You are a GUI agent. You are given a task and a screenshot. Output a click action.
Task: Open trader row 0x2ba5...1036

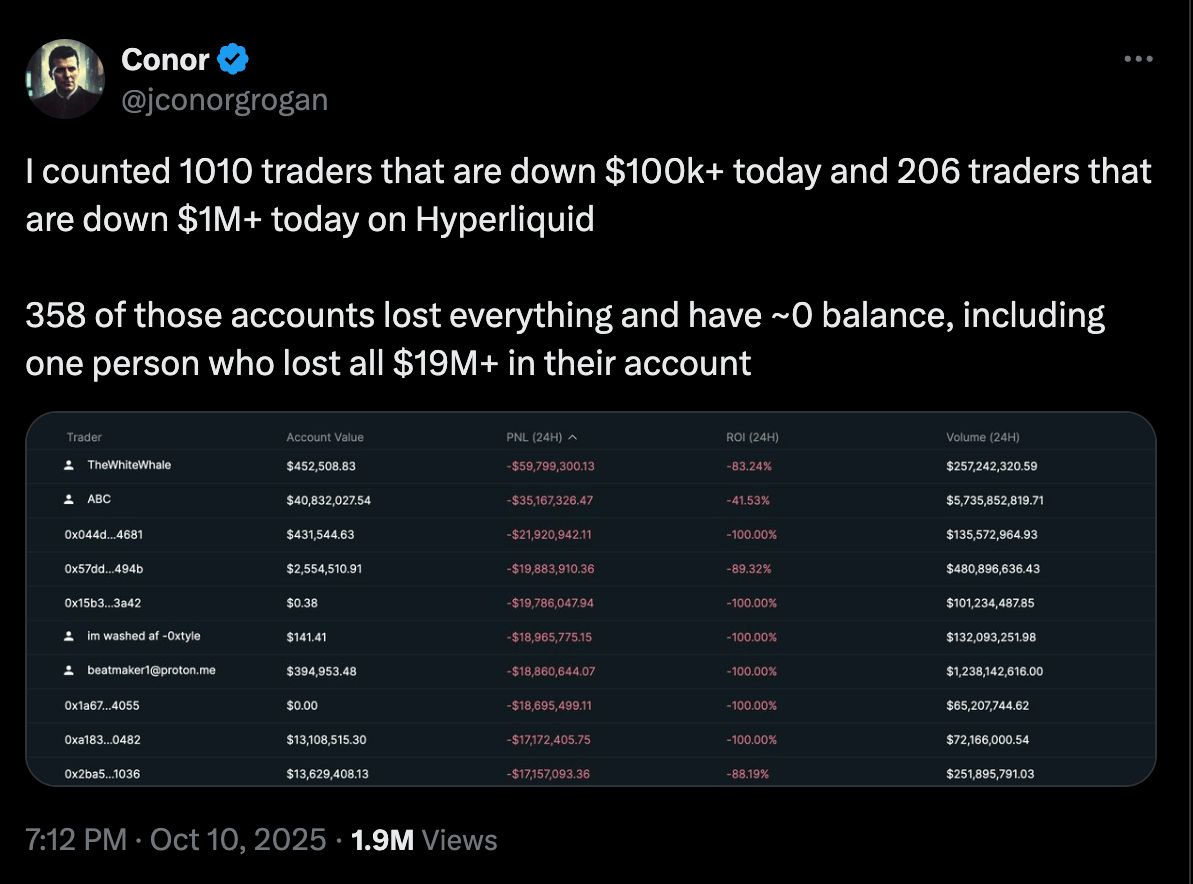coord(102,773)
